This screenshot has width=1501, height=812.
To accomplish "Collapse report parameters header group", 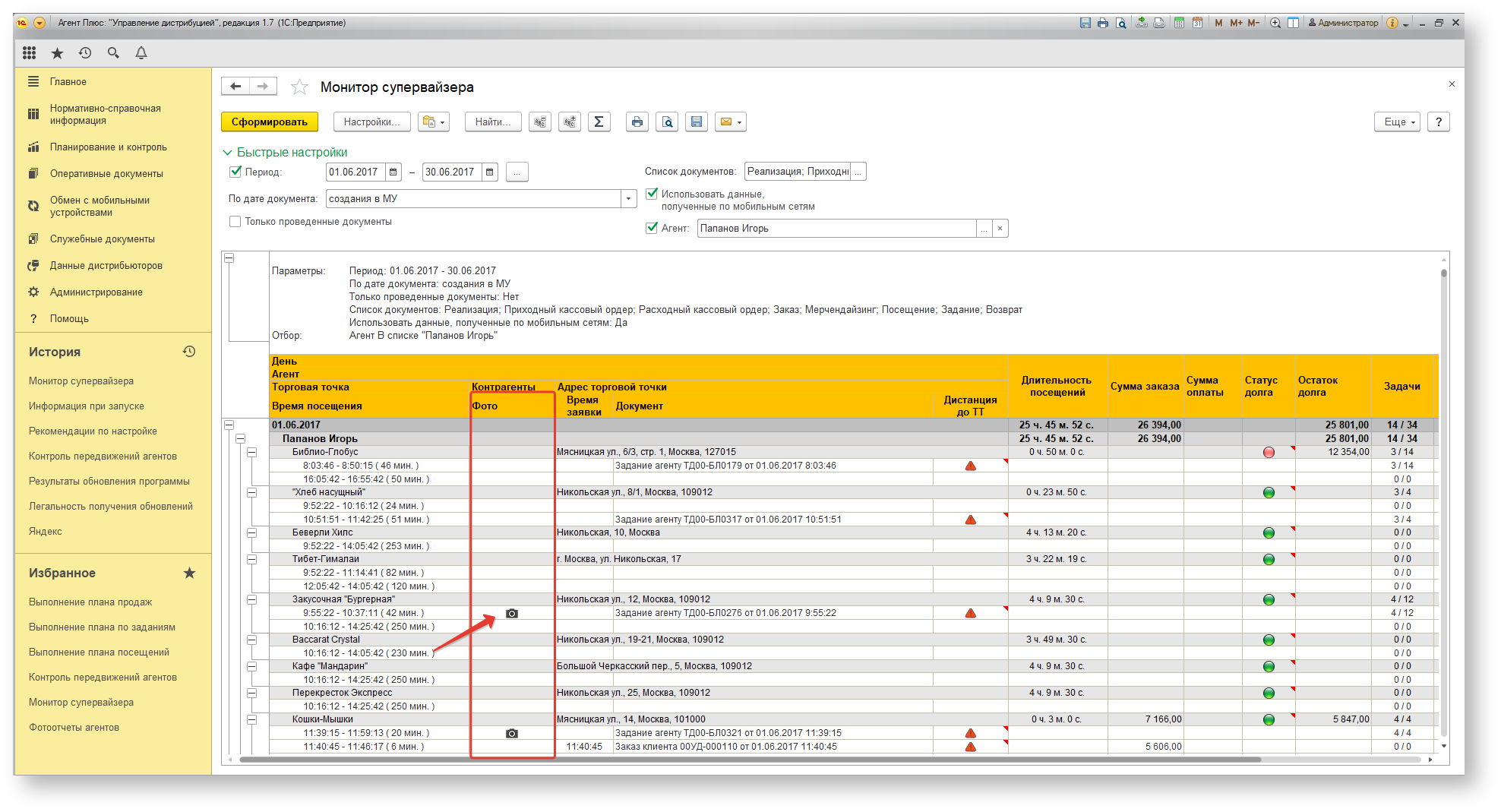I will [x=229, y=258].
